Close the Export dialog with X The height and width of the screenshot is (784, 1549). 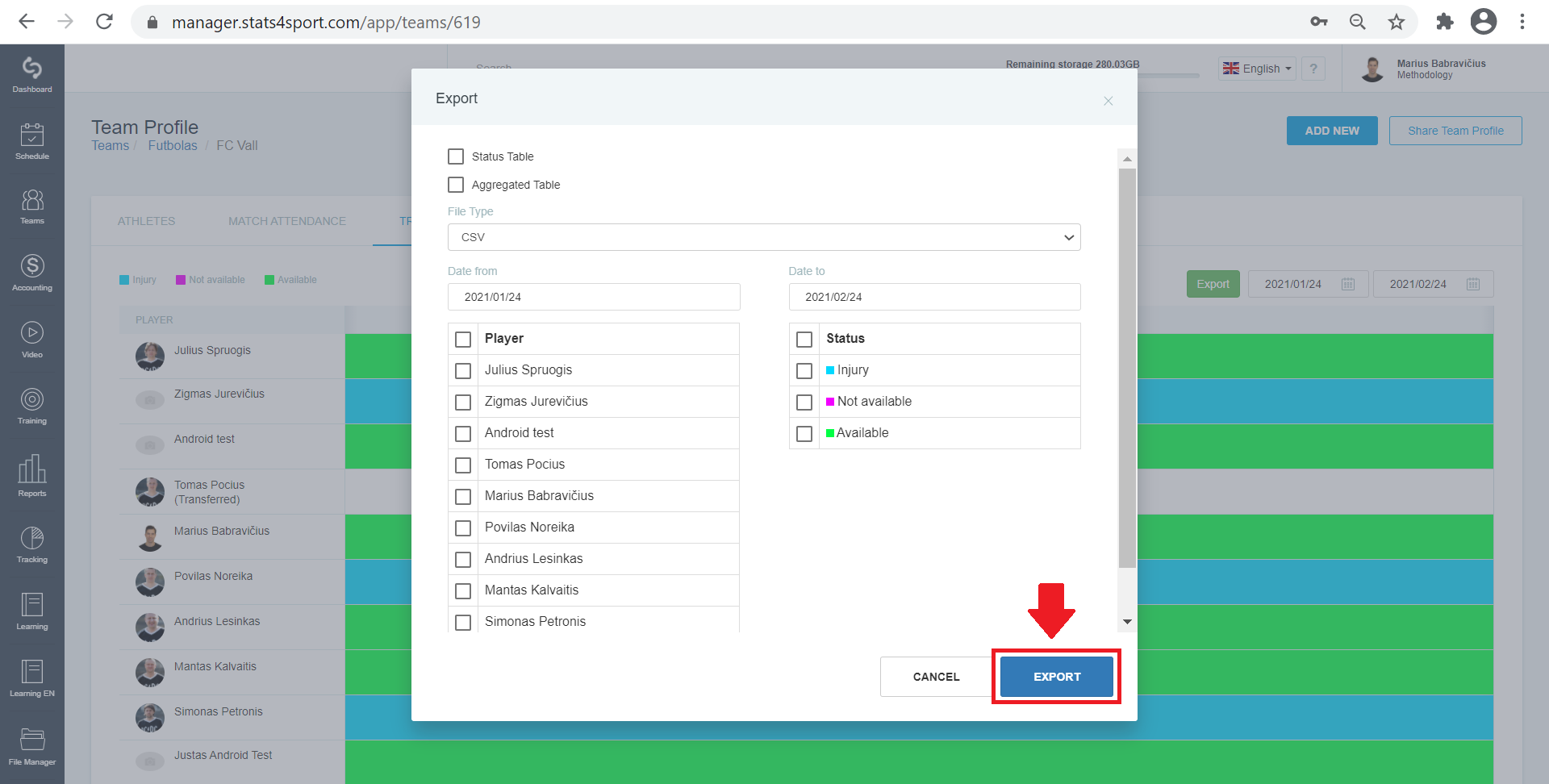click(1109, 101)
